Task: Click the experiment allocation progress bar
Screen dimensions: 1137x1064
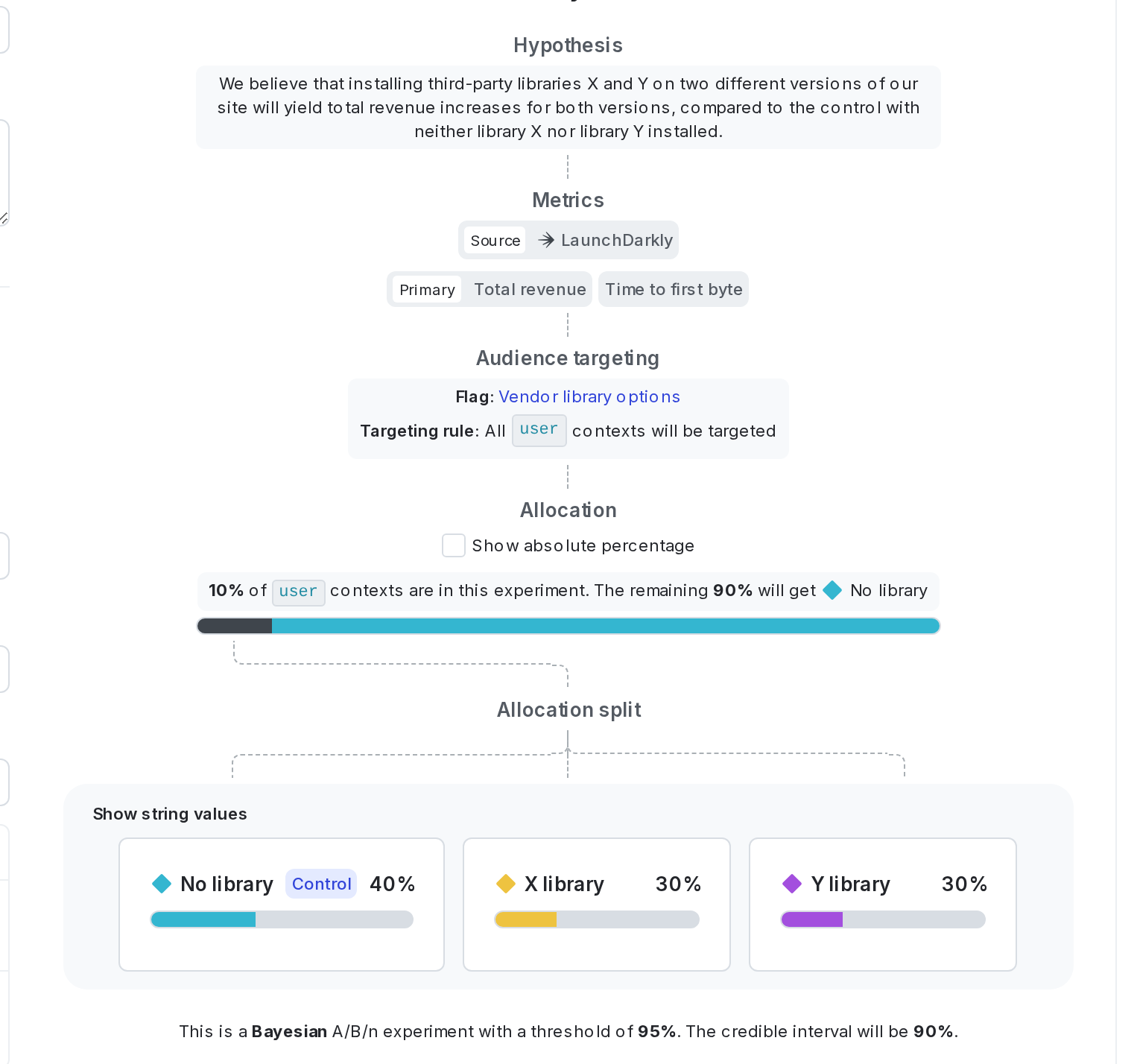Action: (568, 626)
